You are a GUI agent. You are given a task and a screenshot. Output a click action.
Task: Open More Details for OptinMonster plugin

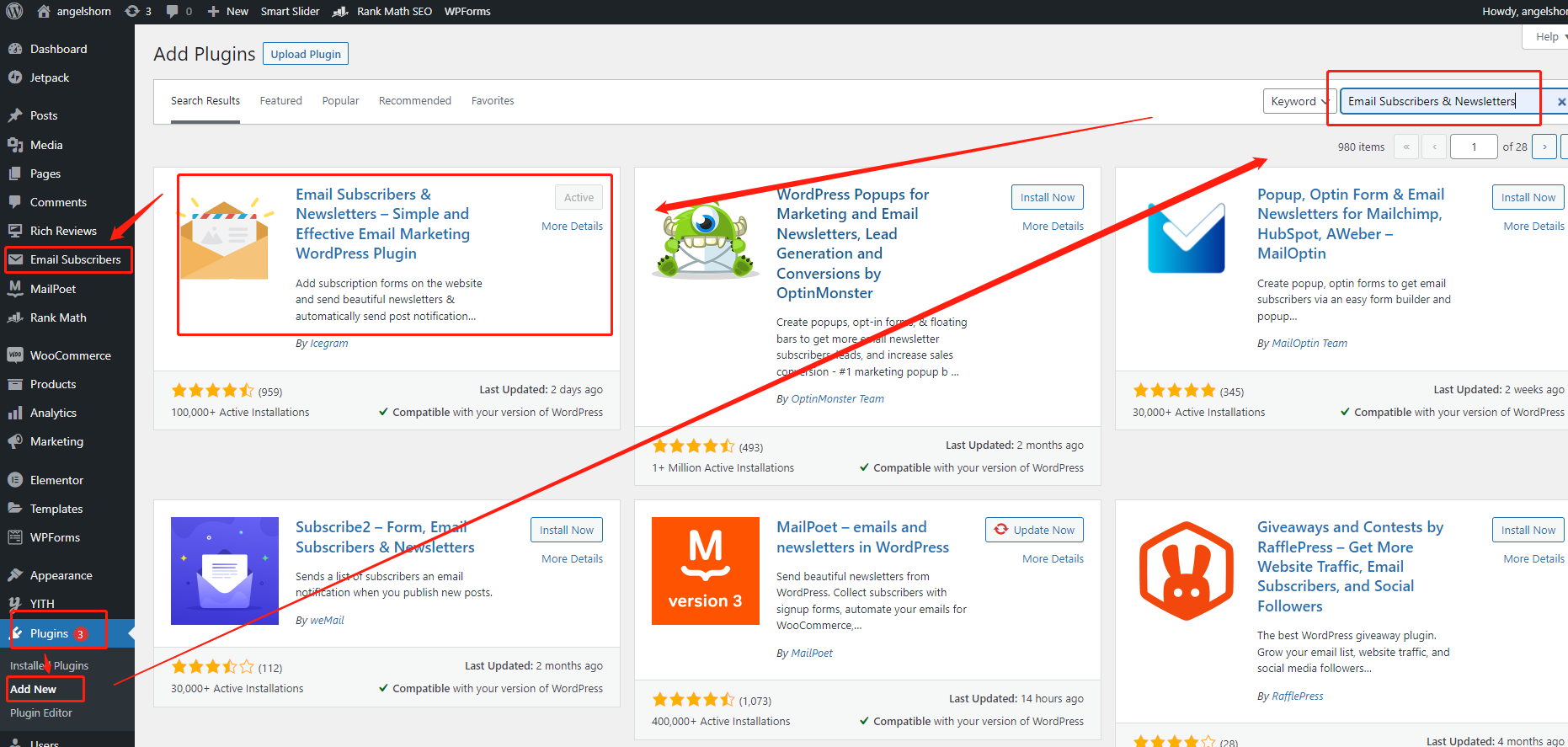pos(1053,226)
